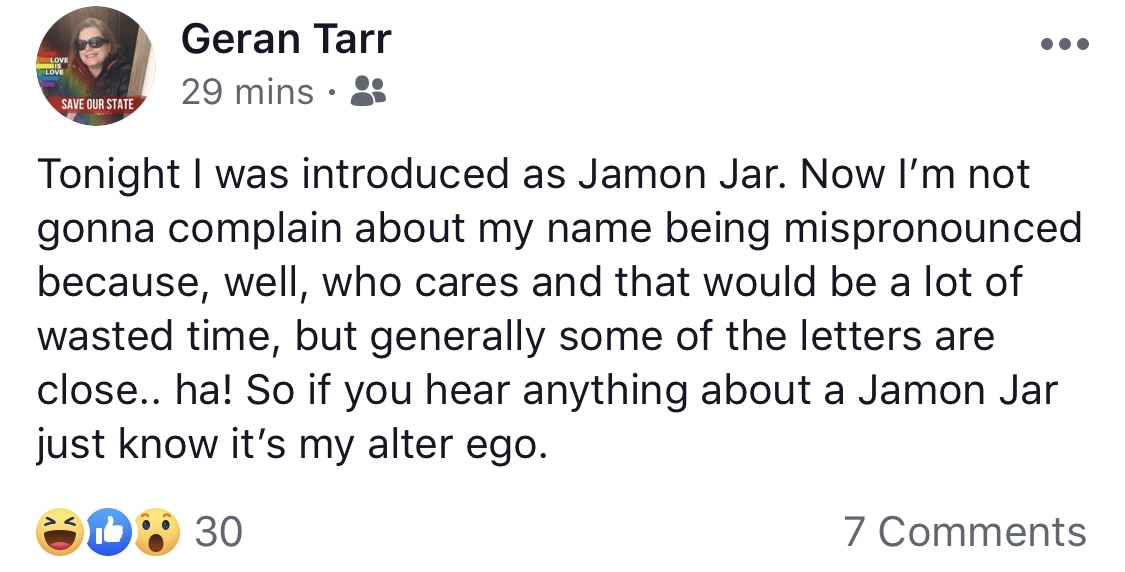The width and height of the screenshot is (1125, 572).
Task: Click the phrase alter ego in the post
Action: tap(458, 445)
